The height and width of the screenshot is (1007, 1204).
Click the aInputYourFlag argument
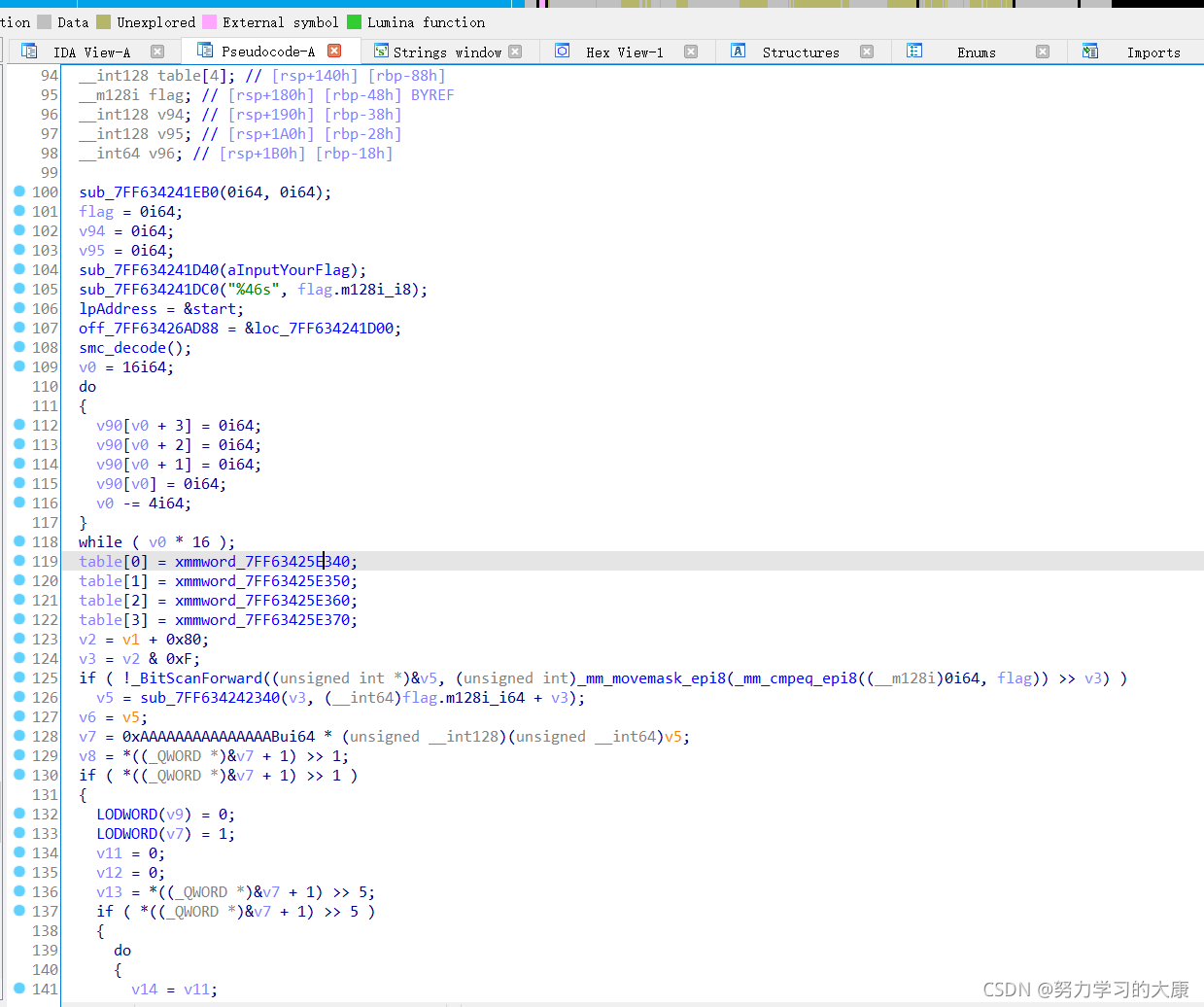(x=290, y=270)
